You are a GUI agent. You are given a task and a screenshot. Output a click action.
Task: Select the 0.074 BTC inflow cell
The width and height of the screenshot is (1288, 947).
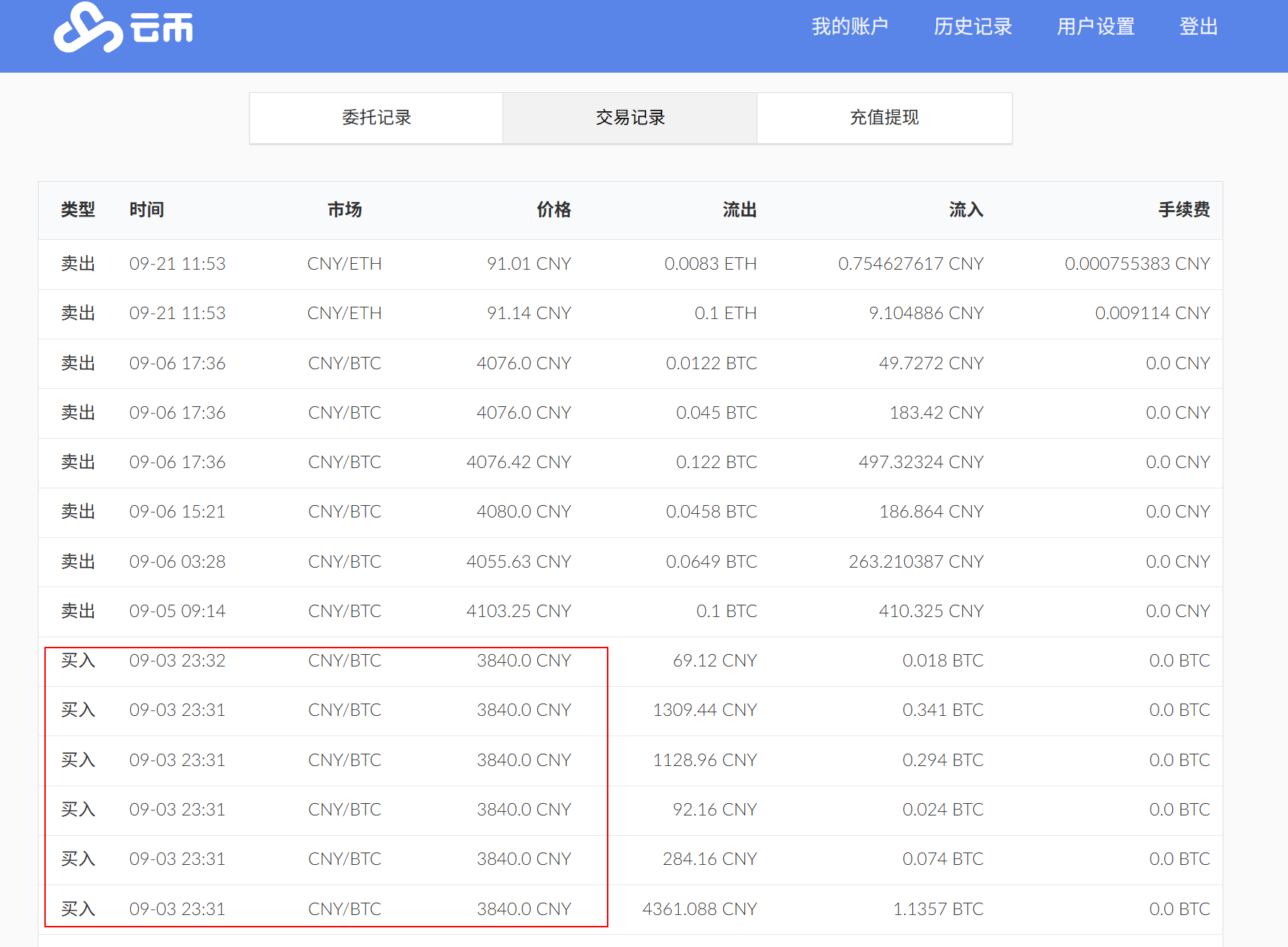click(x=943, y=859)
